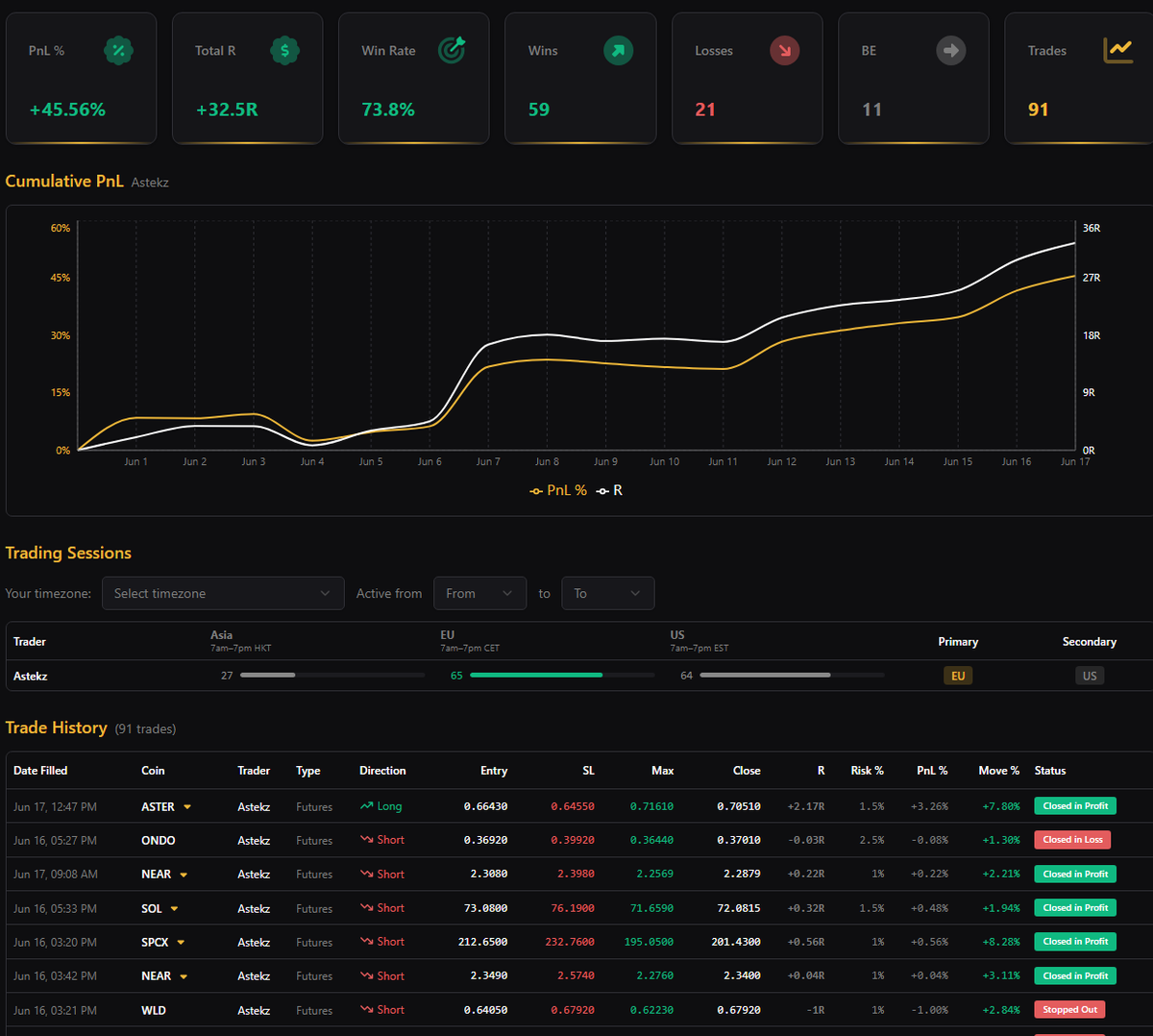This screenshot has width=1153, height=1036.
Task: Toggle the R legend series
Action: pyautogui.click(x=609, y=490)
